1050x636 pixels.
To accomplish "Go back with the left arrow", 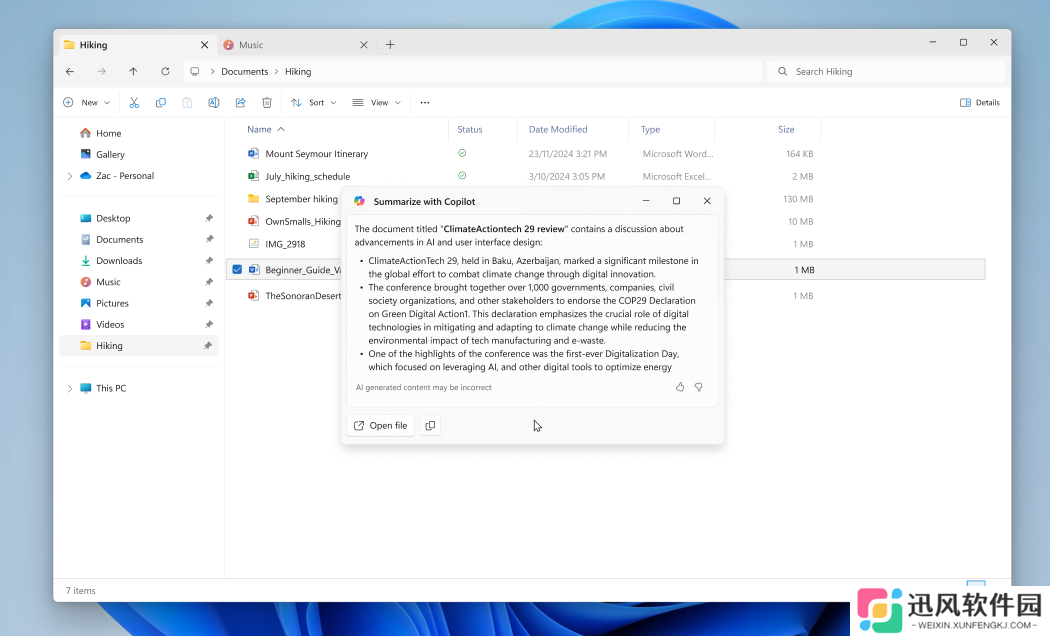I will [70, 72].
